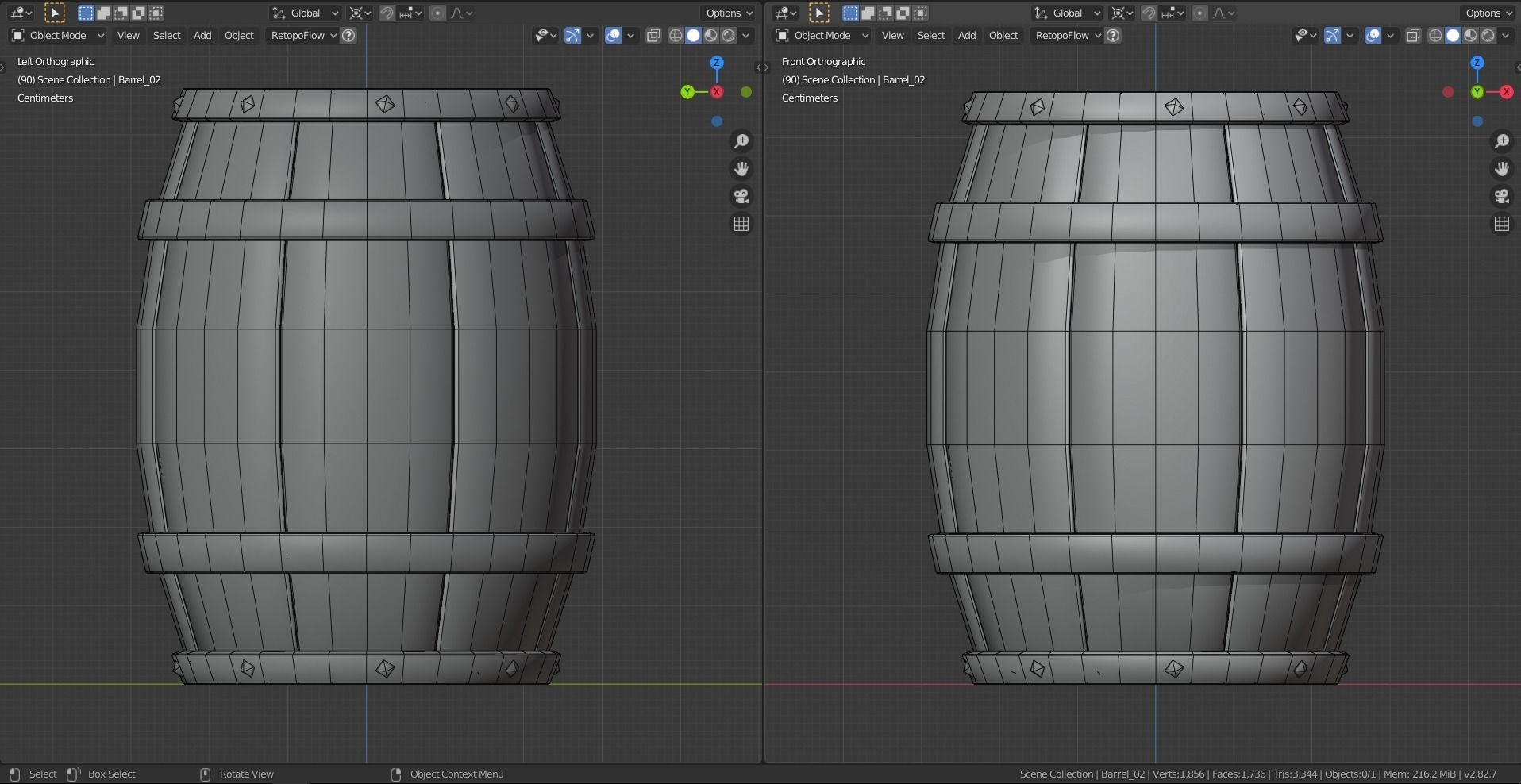Click negative Y green dot gizmo in Left Orthographic viewport
The height and width of the screenshot is (784, 1521).
point(746,92)
